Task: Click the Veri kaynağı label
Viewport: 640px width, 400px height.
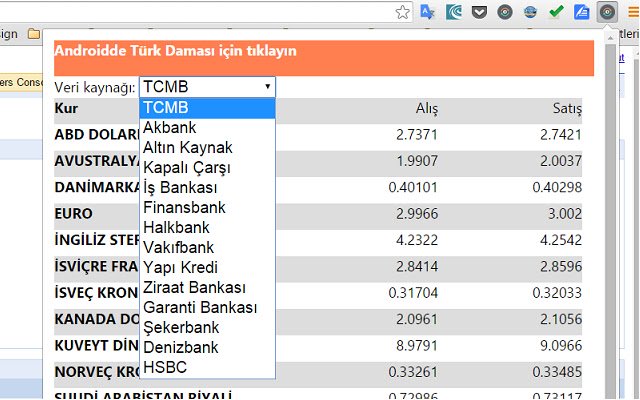Action: pyautogui.click(x=95, y=87)
